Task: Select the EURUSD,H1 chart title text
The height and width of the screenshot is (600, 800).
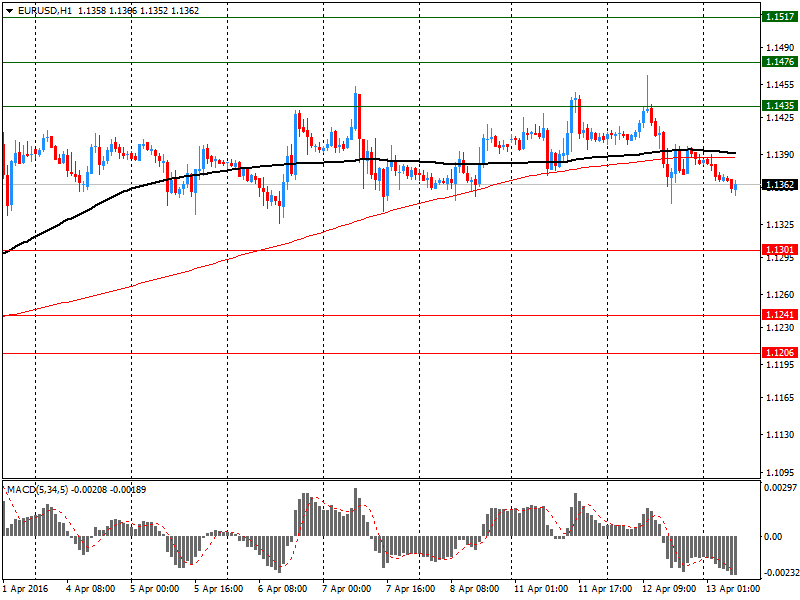Action: pos(45,10)
